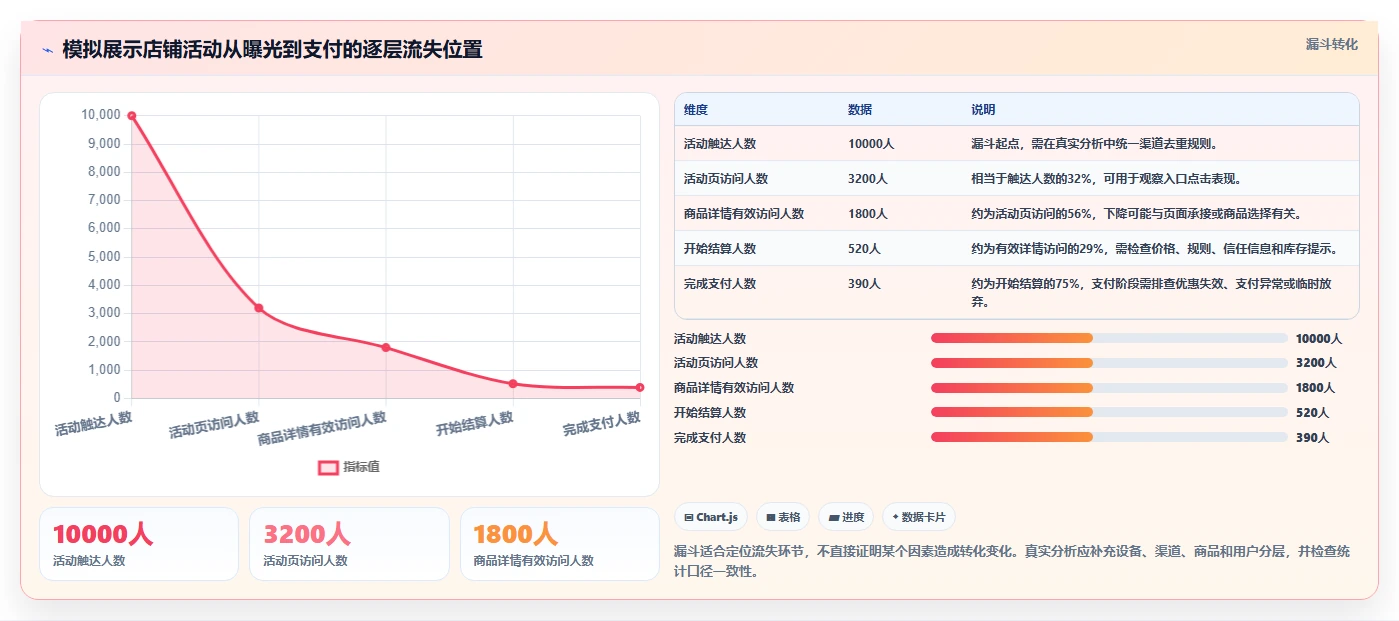Image resolution: width=1399 pixels, height=621 pixels.
Task: Click the 1800人 value beside the progress bars
Action: pos(1316,388)
